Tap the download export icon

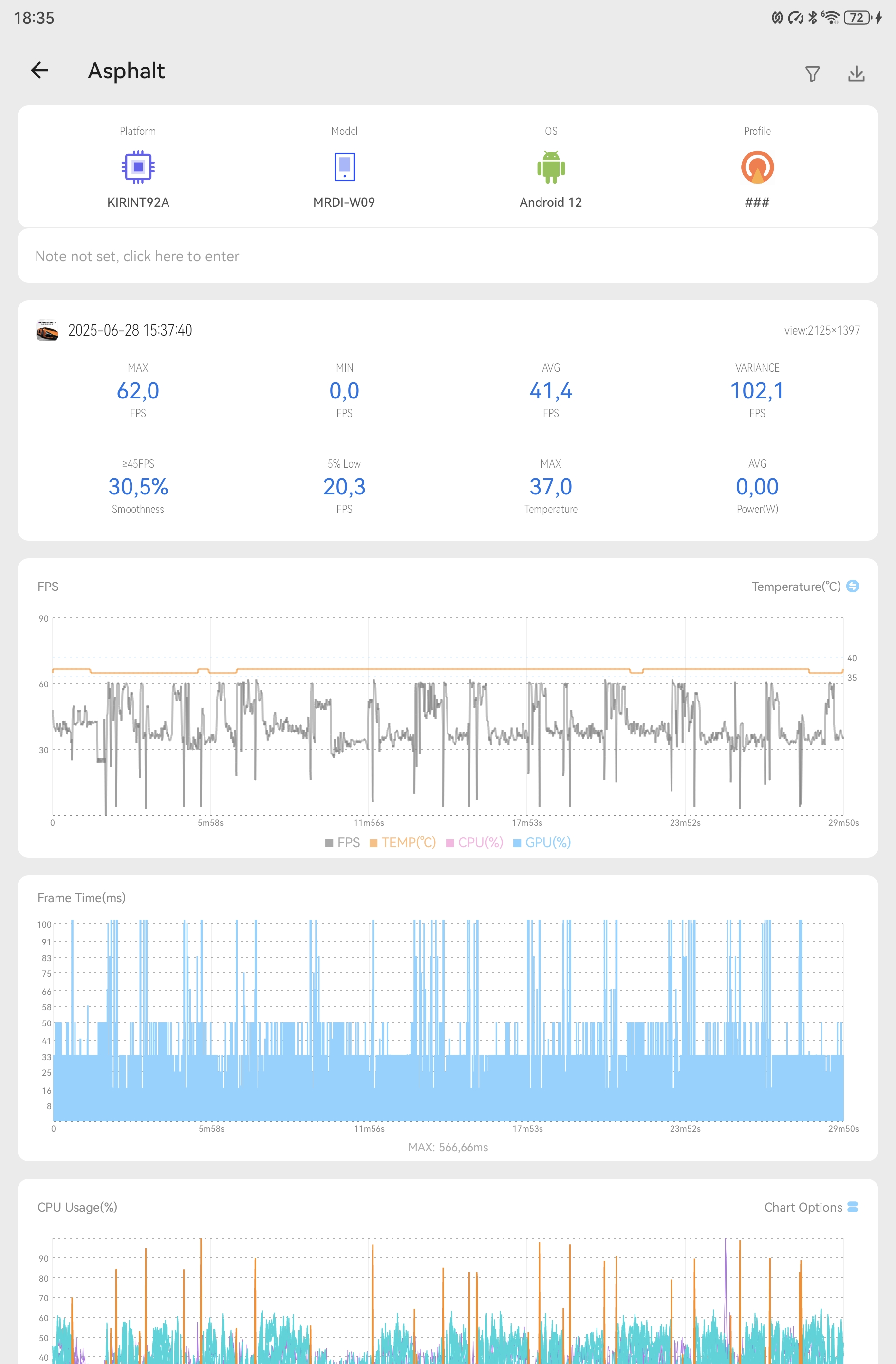856,74
